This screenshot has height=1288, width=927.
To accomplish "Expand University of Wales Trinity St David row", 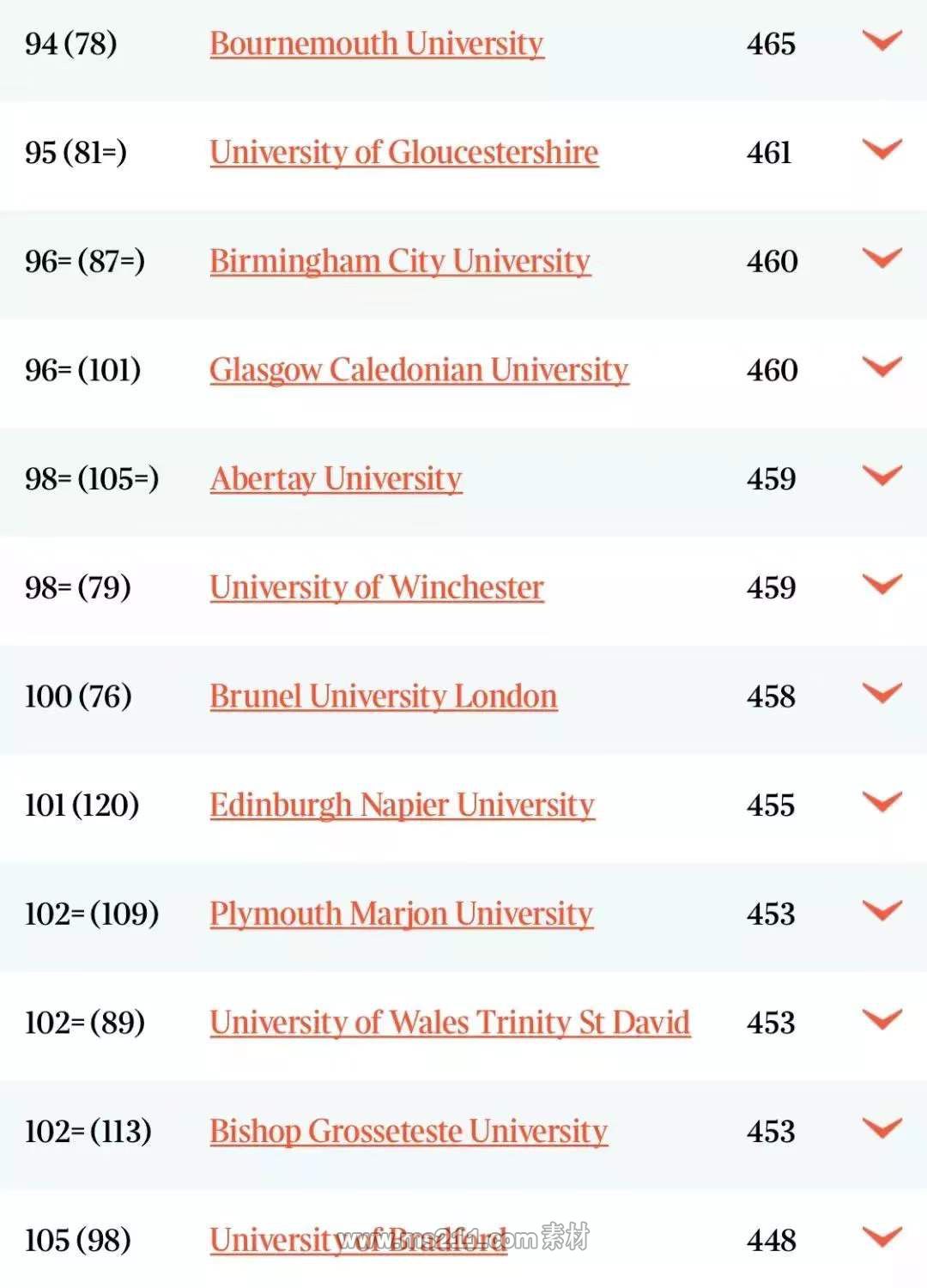I will point(882,1019).
